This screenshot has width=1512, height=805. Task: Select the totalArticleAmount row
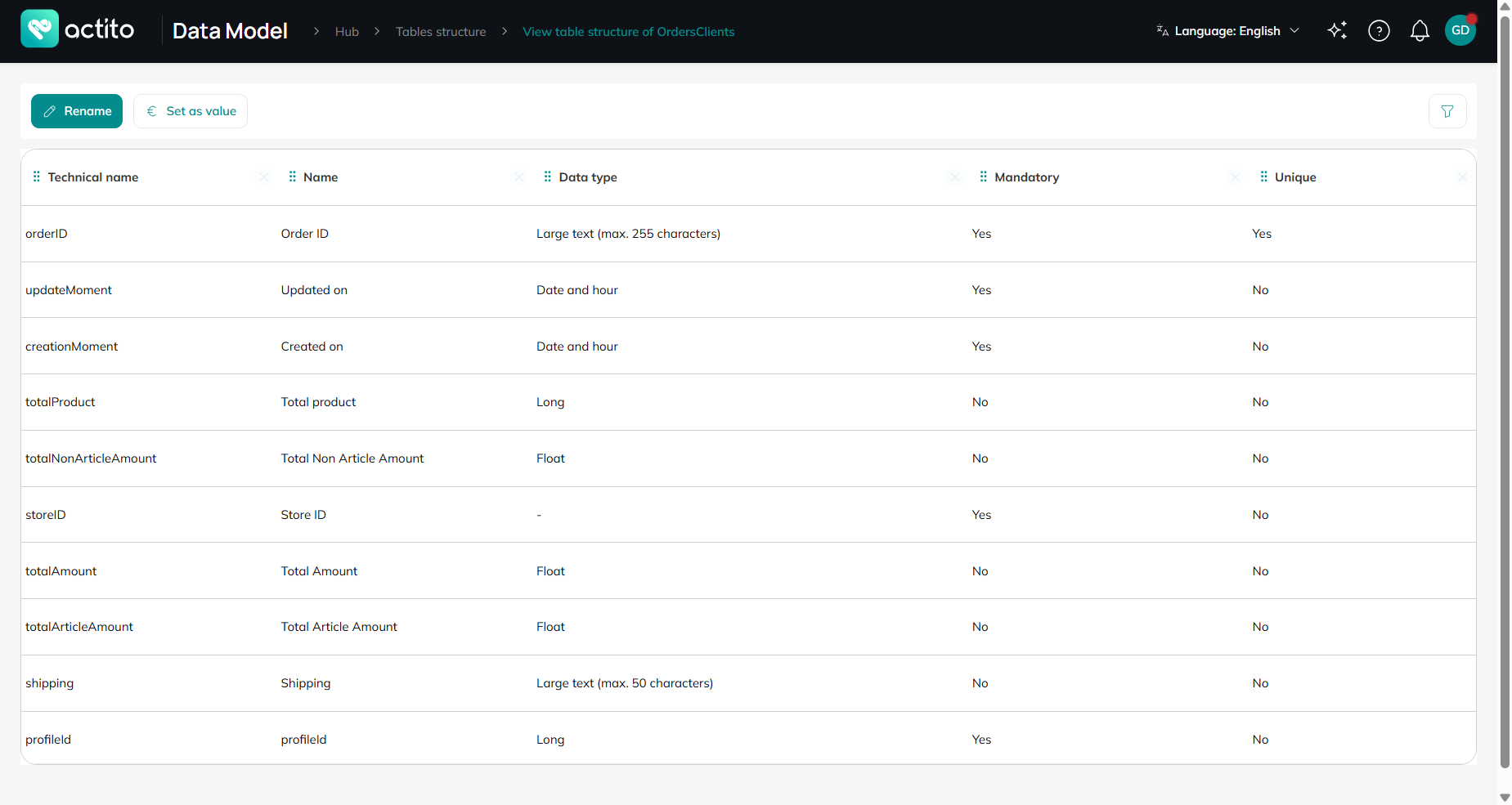748,627
